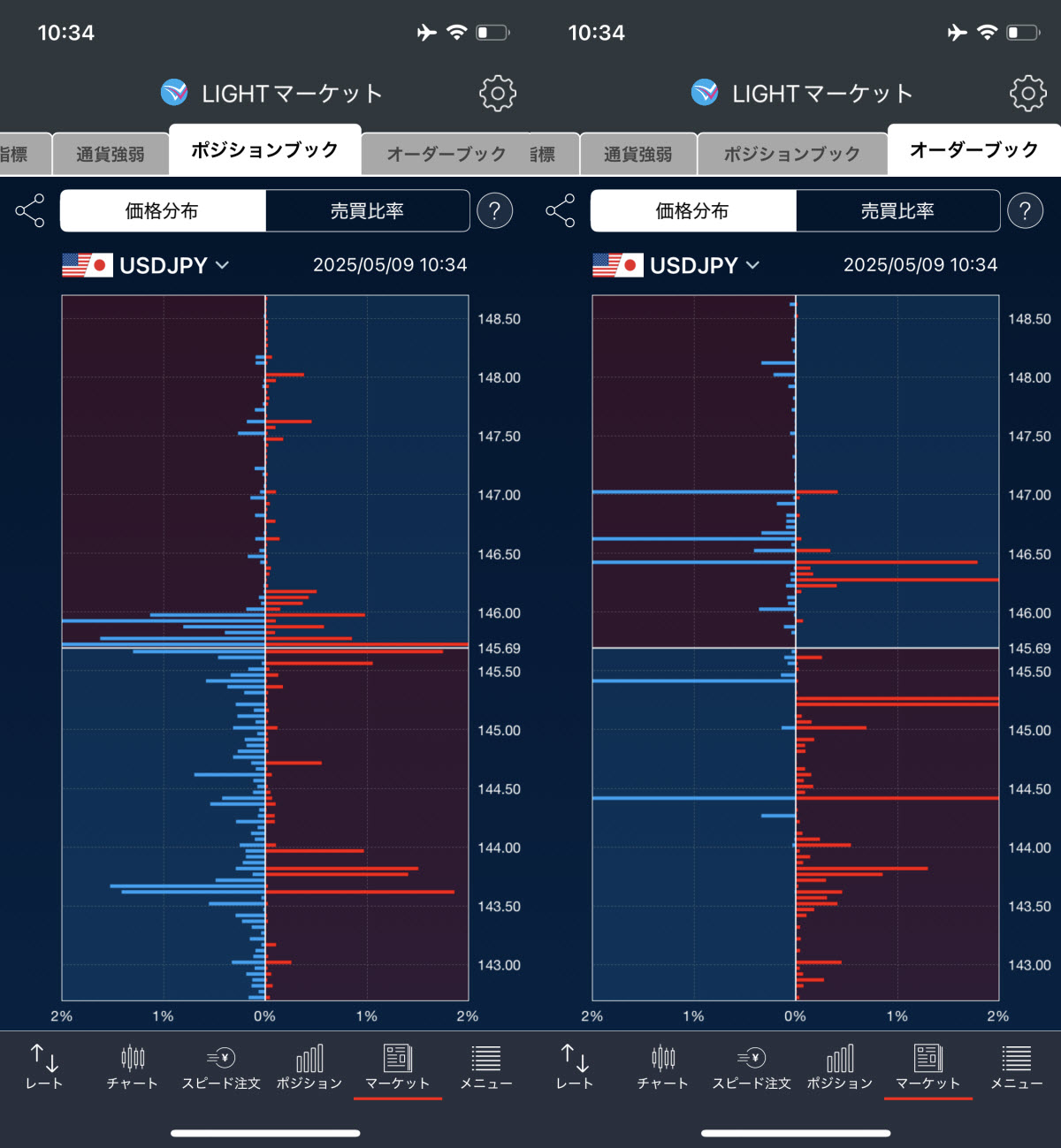Select 売買比率 on Order Book screen
The image size is (1061, 1148).
897,210
